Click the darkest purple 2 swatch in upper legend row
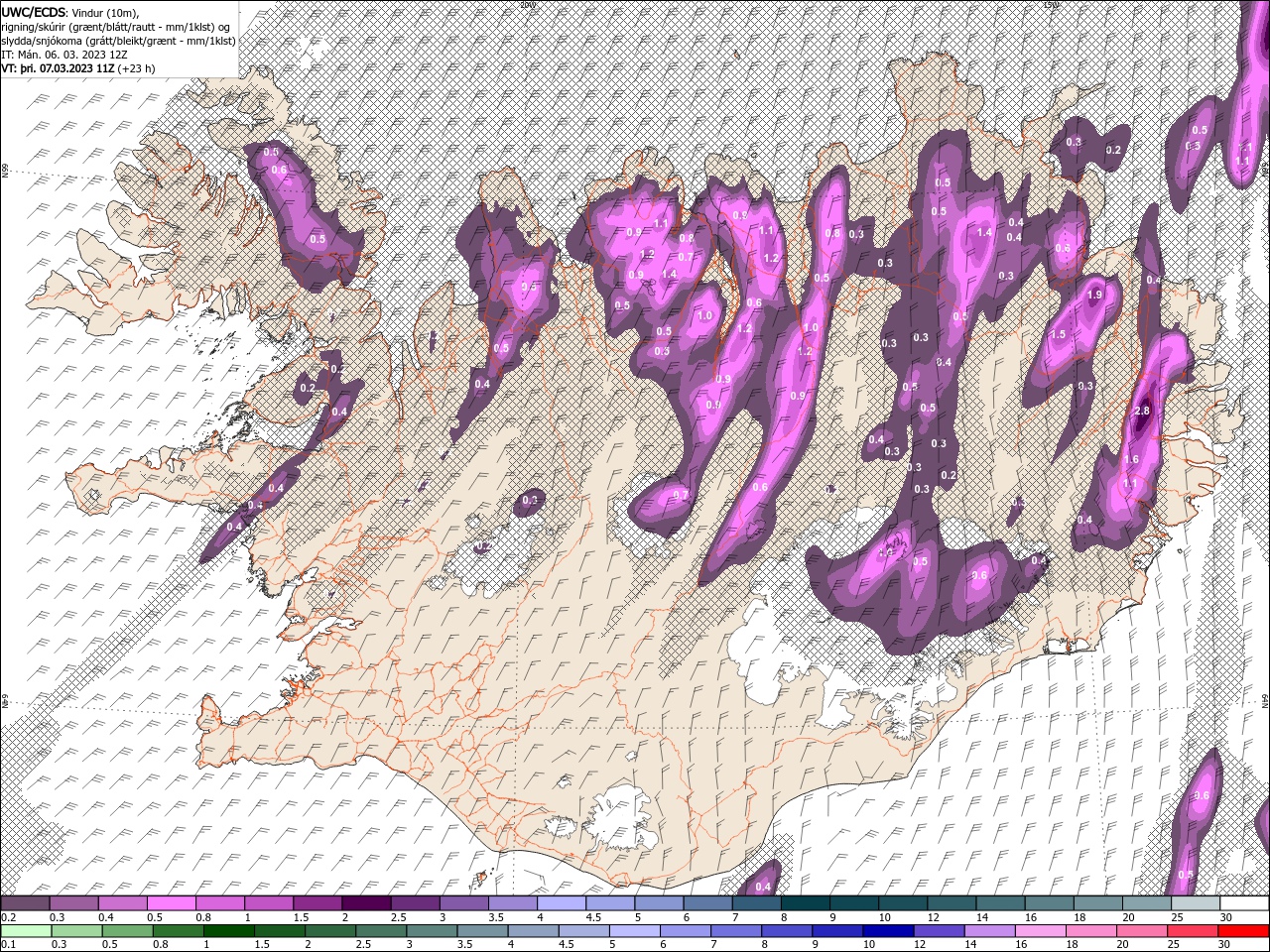 click(365, 903)
